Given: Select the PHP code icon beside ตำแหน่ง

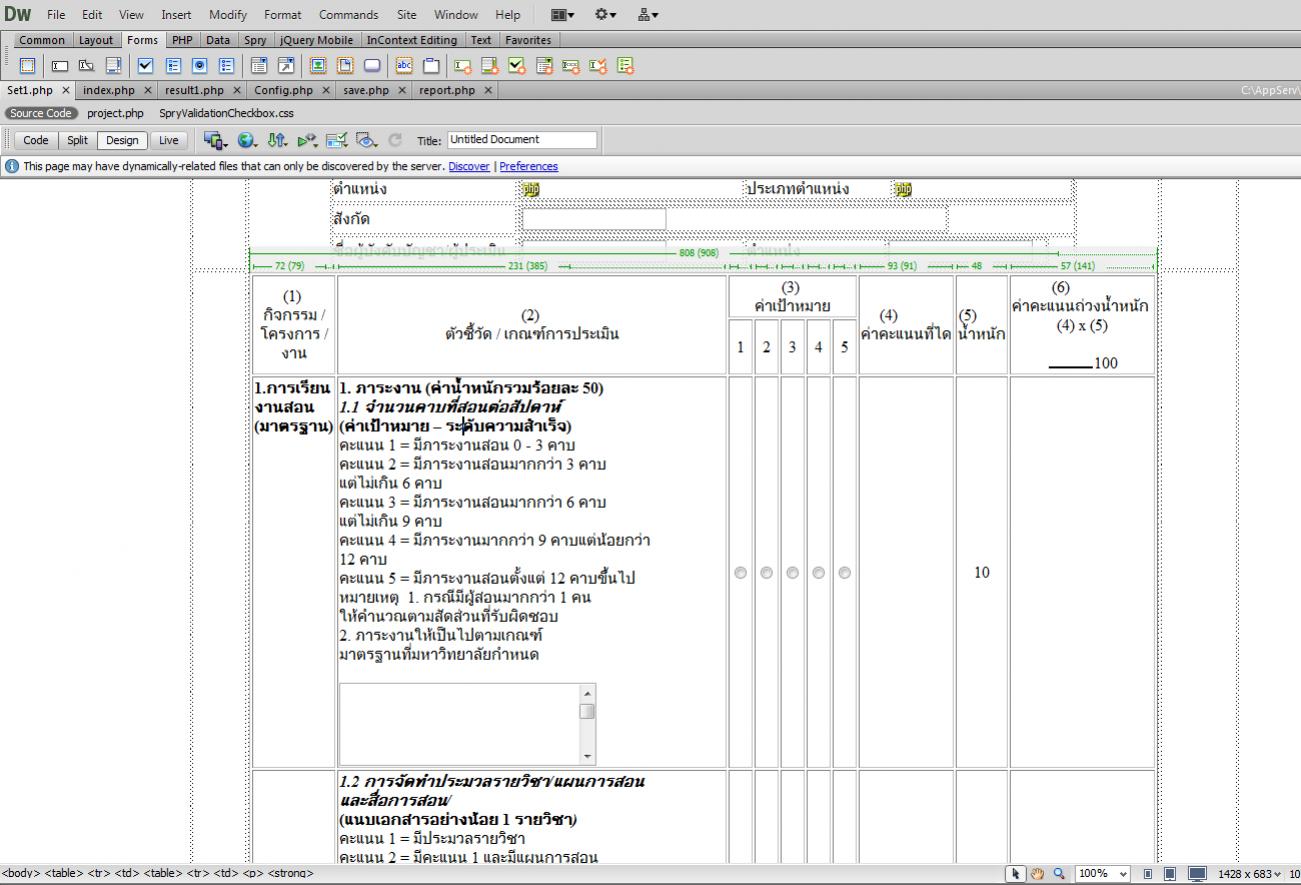Looking at the screenshot, I should click(531, 189).
